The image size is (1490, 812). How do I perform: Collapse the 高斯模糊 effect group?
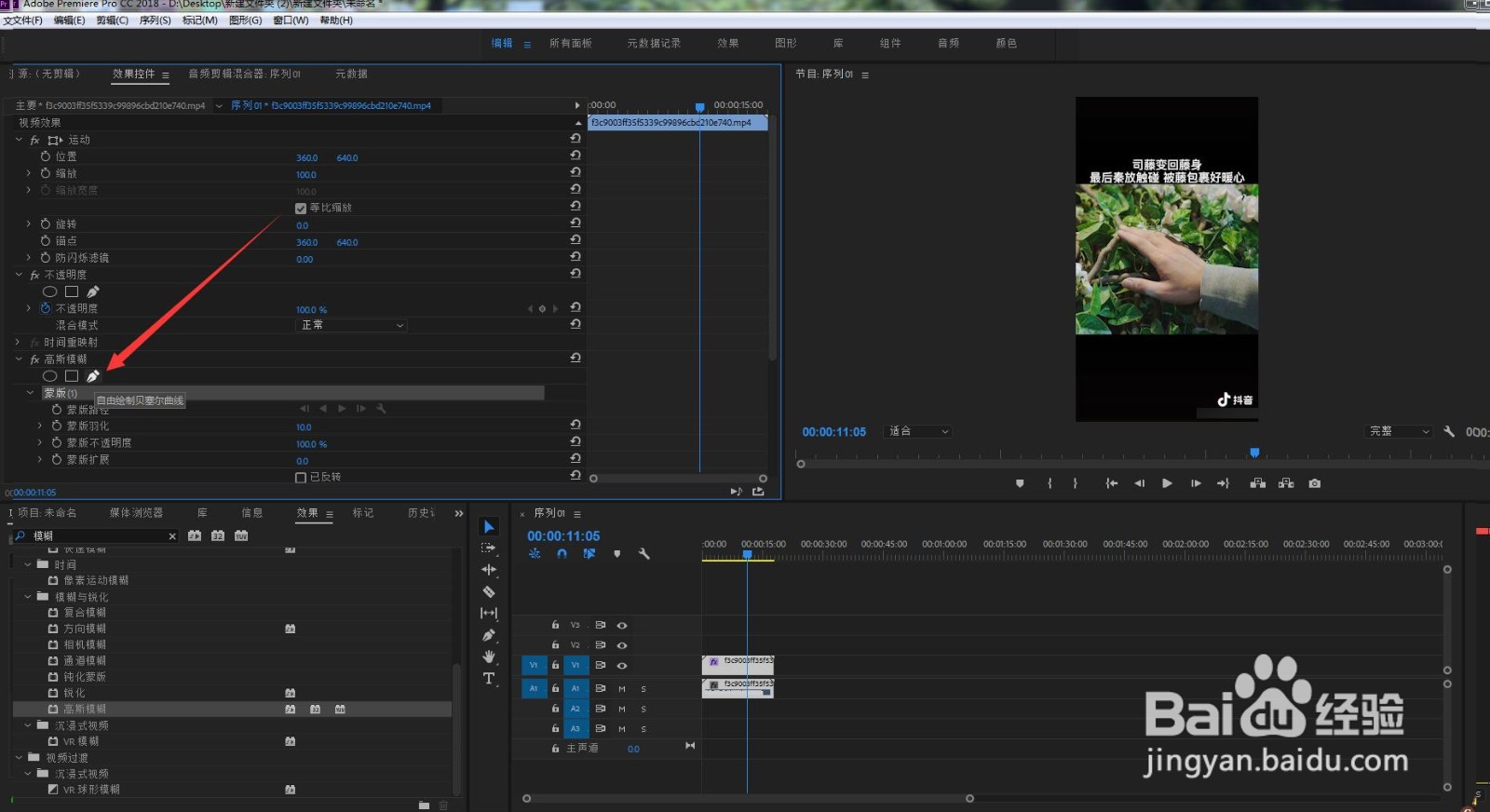(19, 359)
